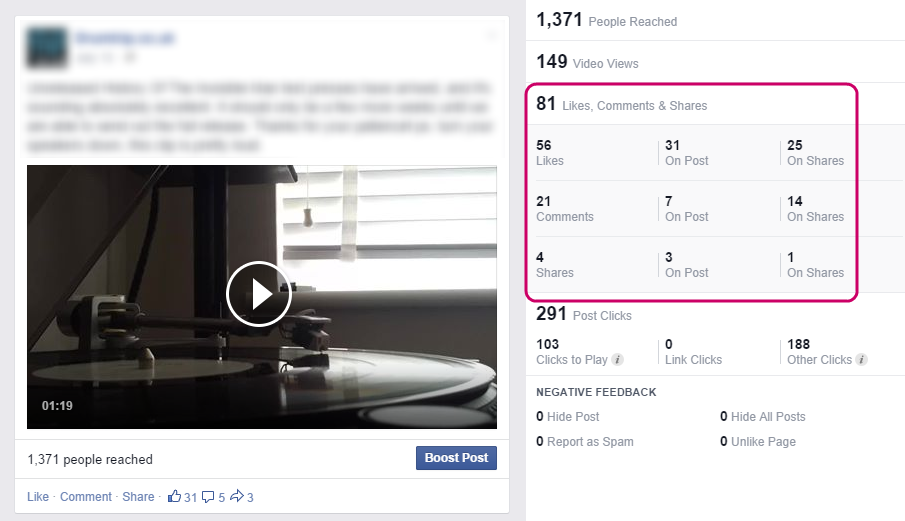Click the info icon next to Clicks to Play
905x521 pixels.
click(x=618, y=359)
